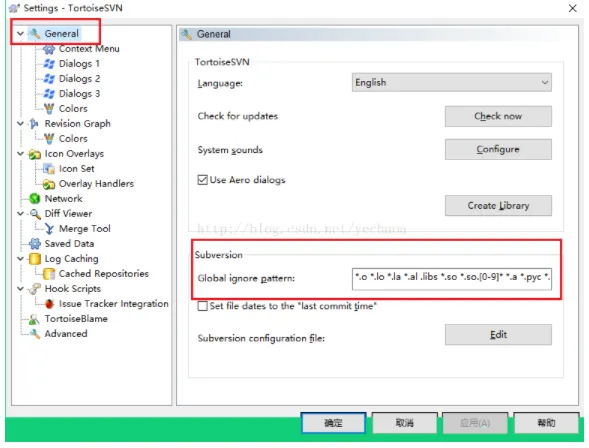The width and height of the screenshot is (589, 448).
Task: Click the Configure system sounds button
Action: click(x=498, y=149)
